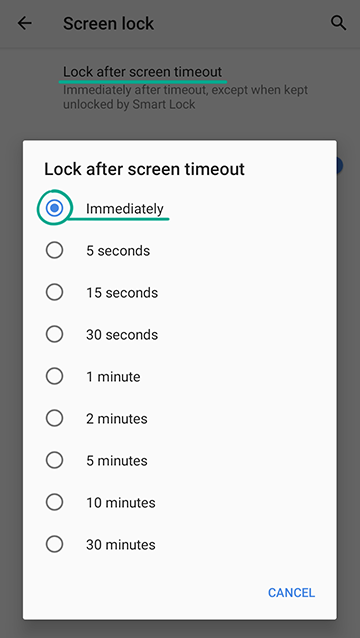The width and height of the screenshot is (360, 638).
Task: Click the '30 minutes' text label
Action: click(121, 544)
